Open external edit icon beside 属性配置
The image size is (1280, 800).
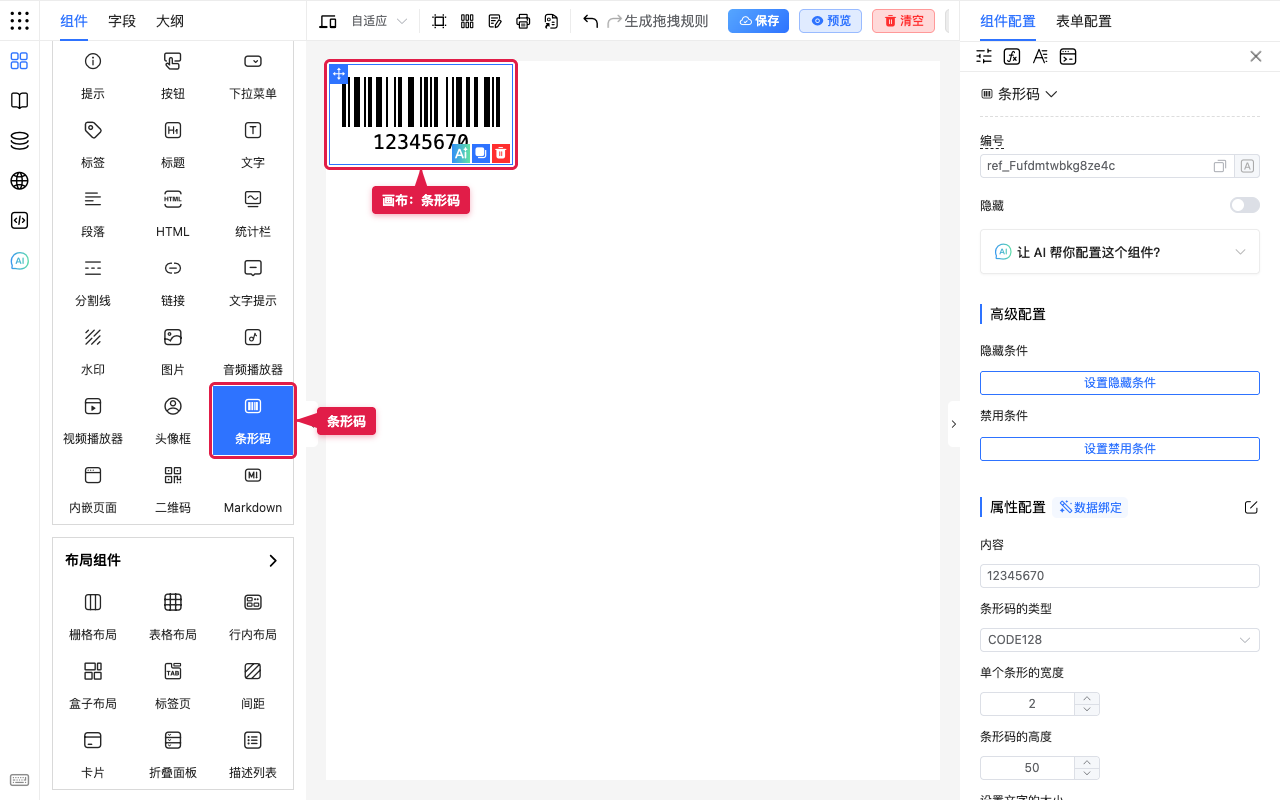tap(1251, 507)
